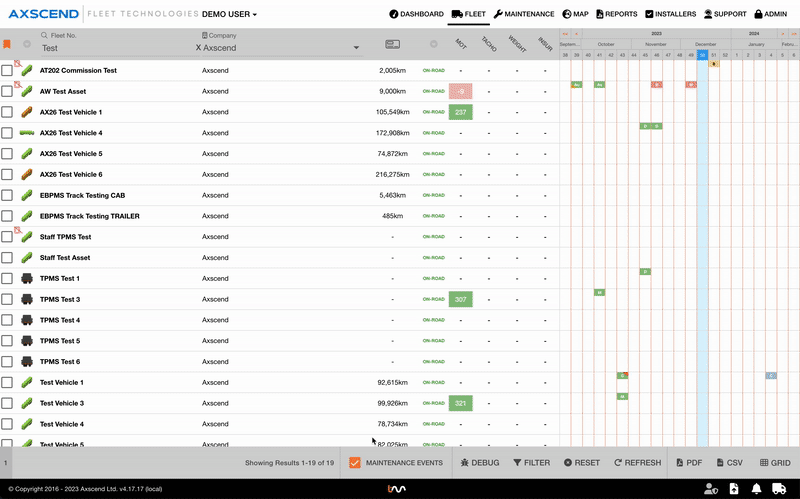The height and width of the screenshot is (499, 800).
Task: Open the notifications bell icon
Action: point(756,488)
